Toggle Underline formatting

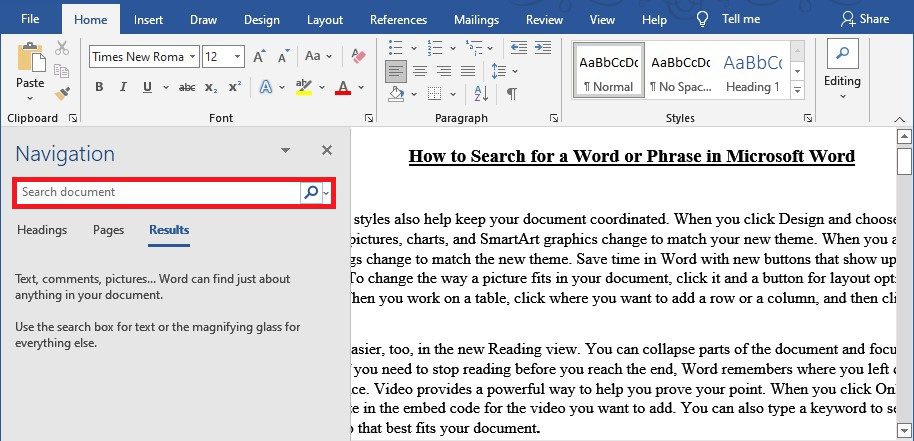(x=147, y=87)
